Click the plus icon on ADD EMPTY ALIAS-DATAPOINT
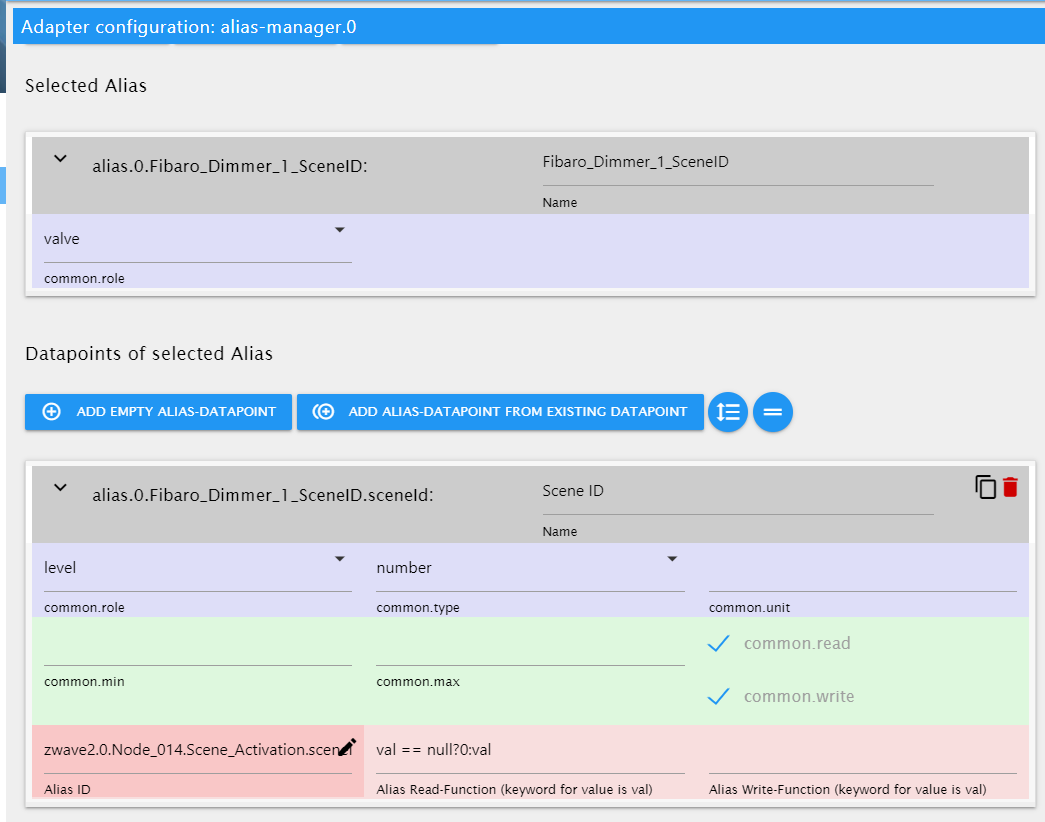1045x822 pixels. click(x=51, y=411)
